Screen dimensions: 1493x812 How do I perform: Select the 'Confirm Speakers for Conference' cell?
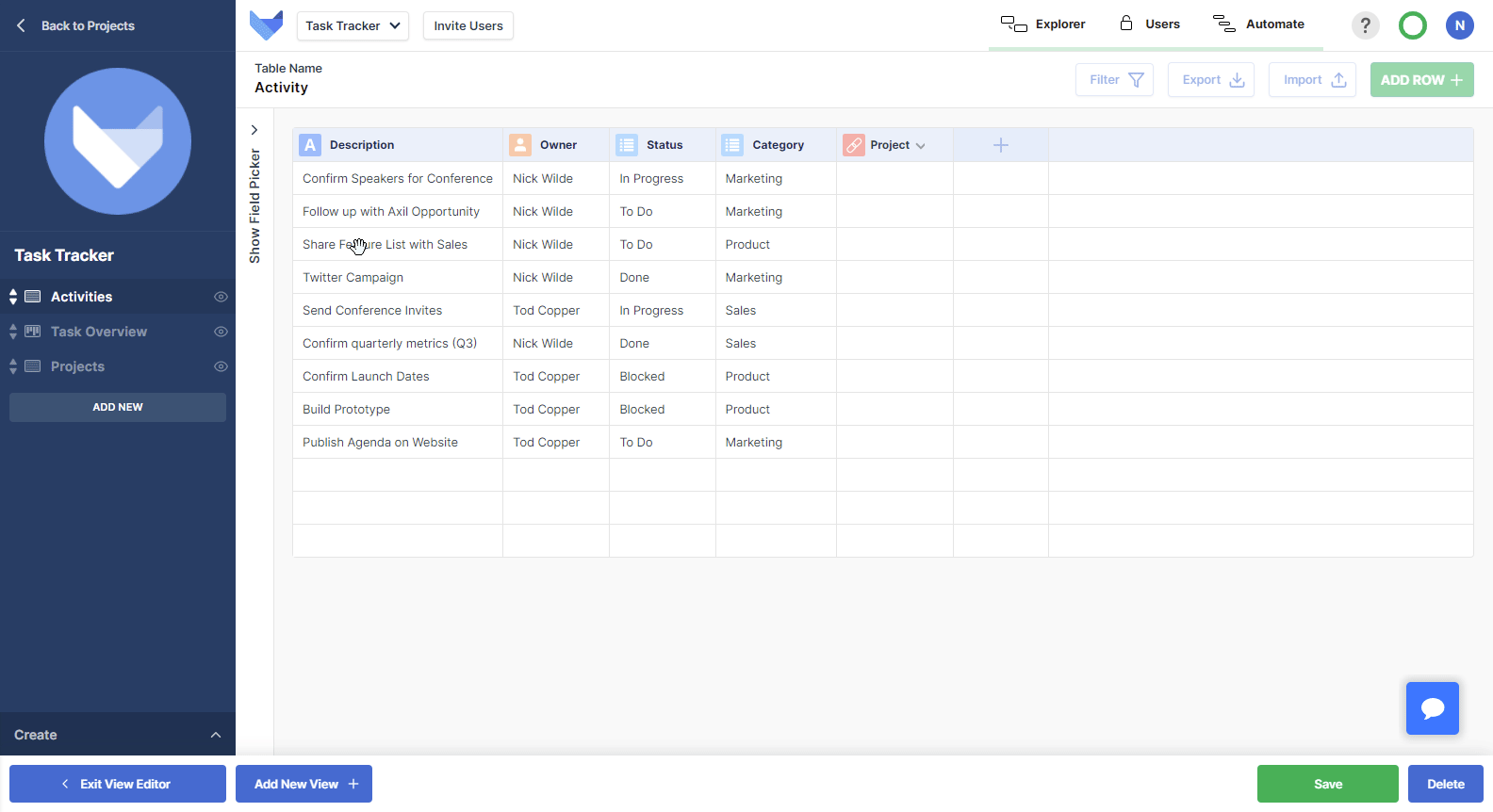click(398, 178)
